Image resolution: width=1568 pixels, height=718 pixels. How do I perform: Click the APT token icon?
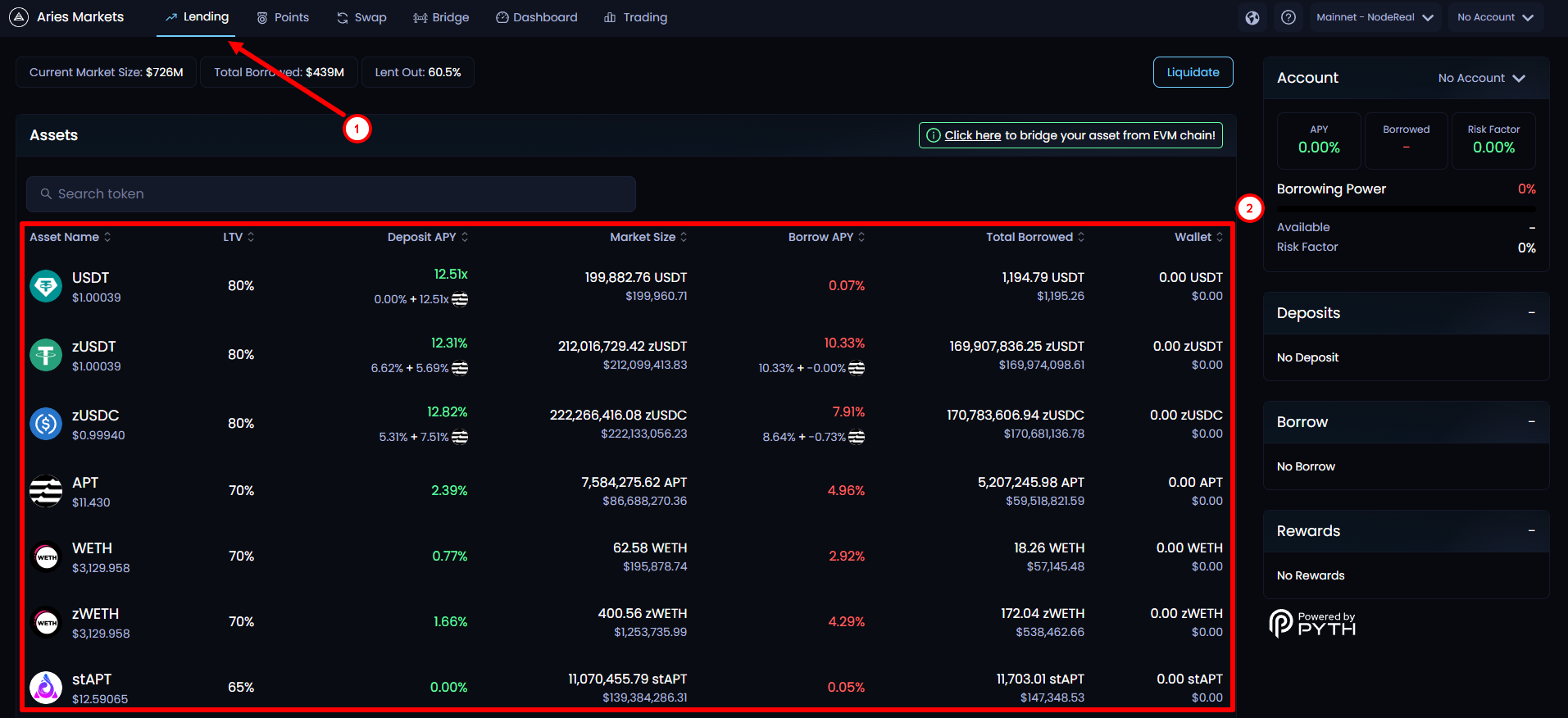pyautogui.click(x=46, y=491)
